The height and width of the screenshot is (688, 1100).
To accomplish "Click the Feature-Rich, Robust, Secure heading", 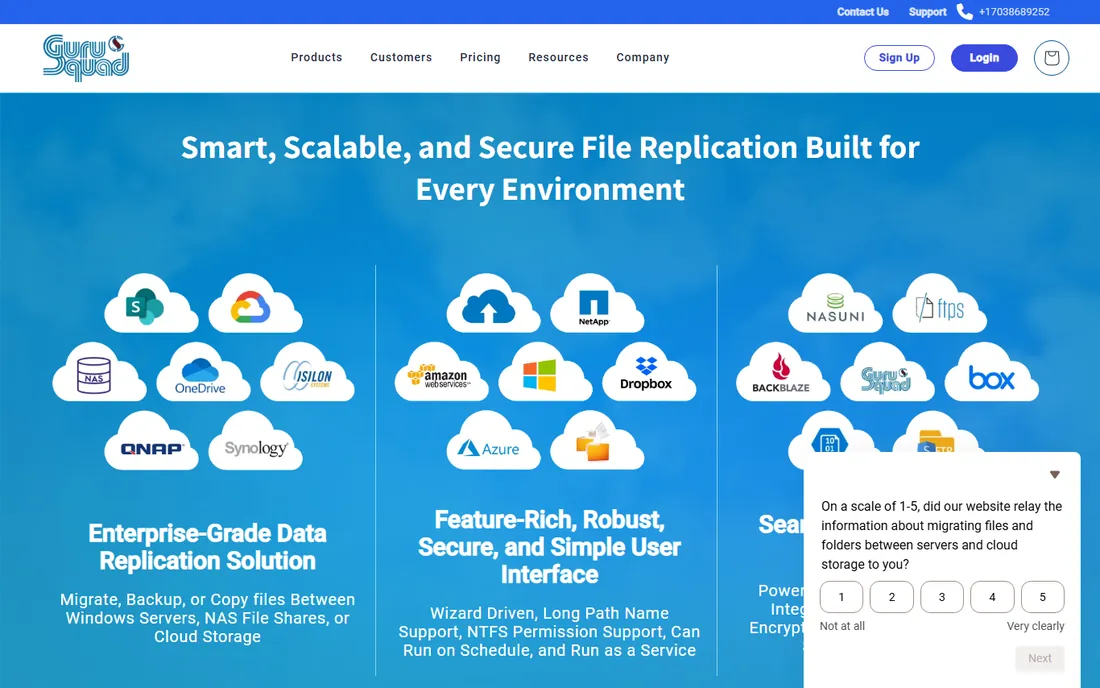I will (549, 547).
